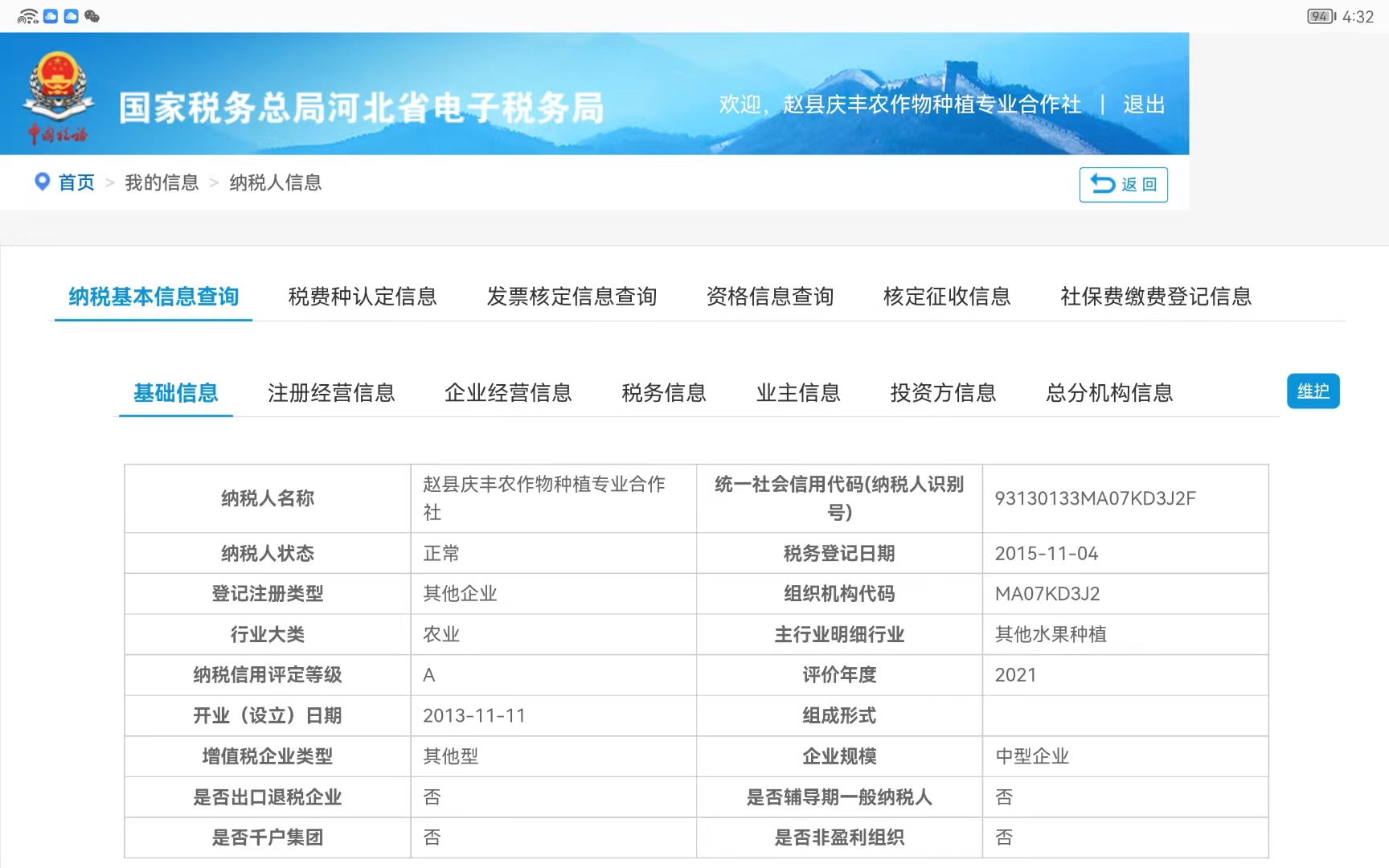Switch to 投资方信息 sub-tab
This screenshot has height=868, width=1389.
[943, 393]
